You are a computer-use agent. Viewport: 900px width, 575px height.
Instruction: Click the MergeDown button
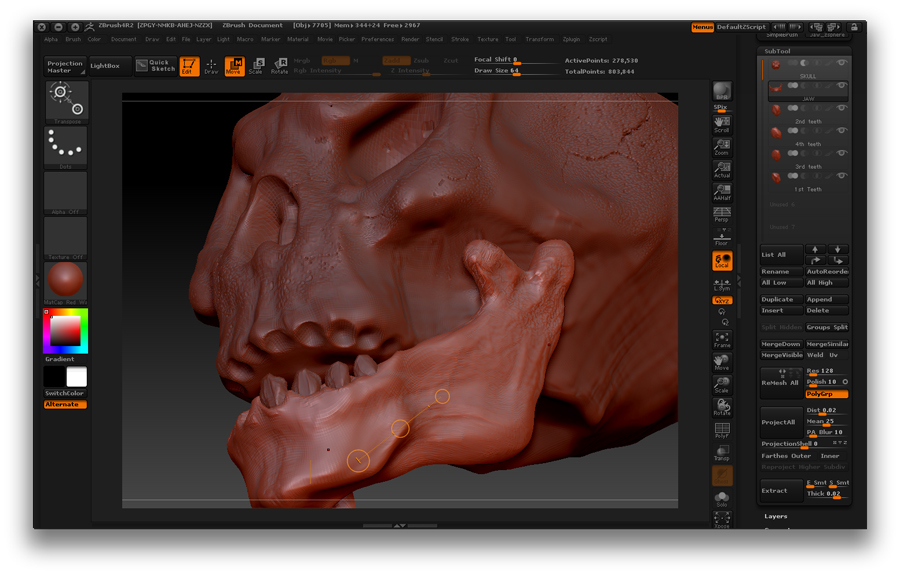click(781, 344)
